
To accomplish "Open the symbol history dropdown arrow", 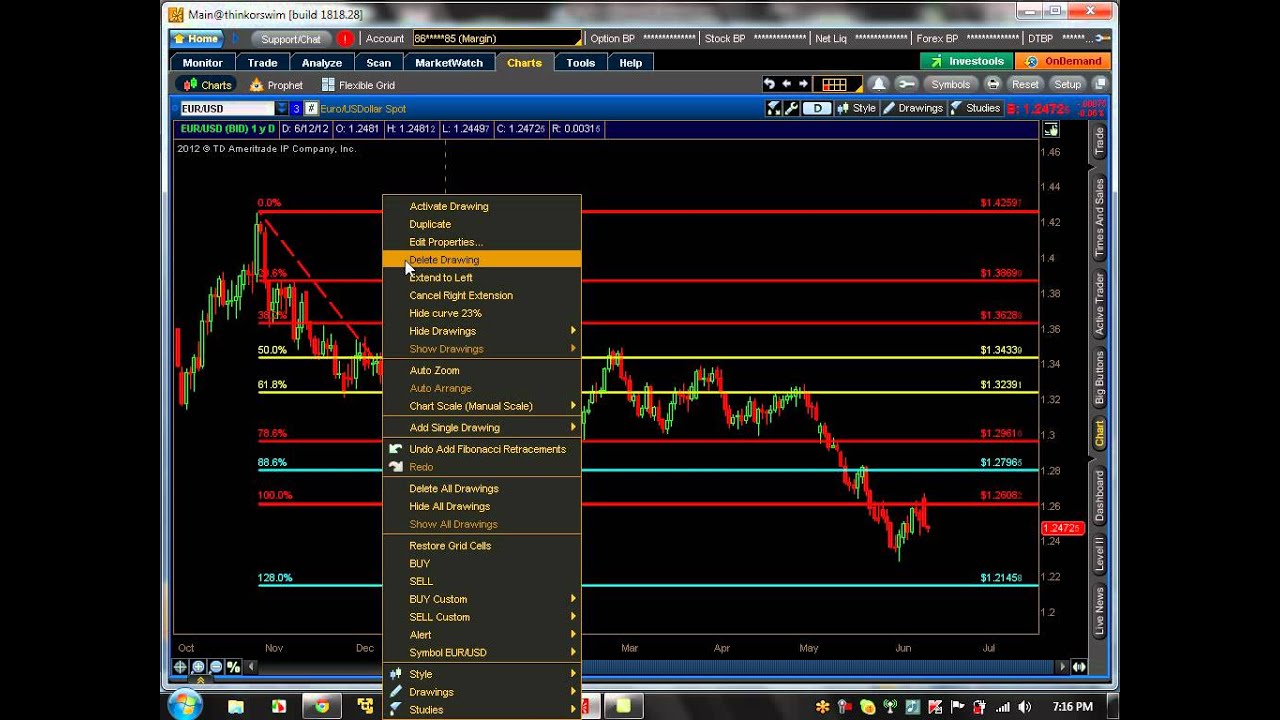I will (x=282, y=108).
